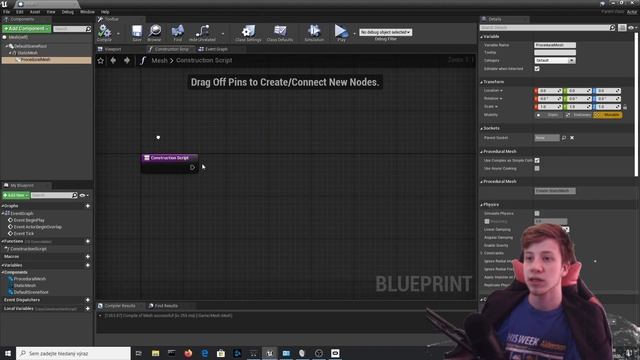
Task: Click the Compile toolbar icon
Action: pos(104,32)
